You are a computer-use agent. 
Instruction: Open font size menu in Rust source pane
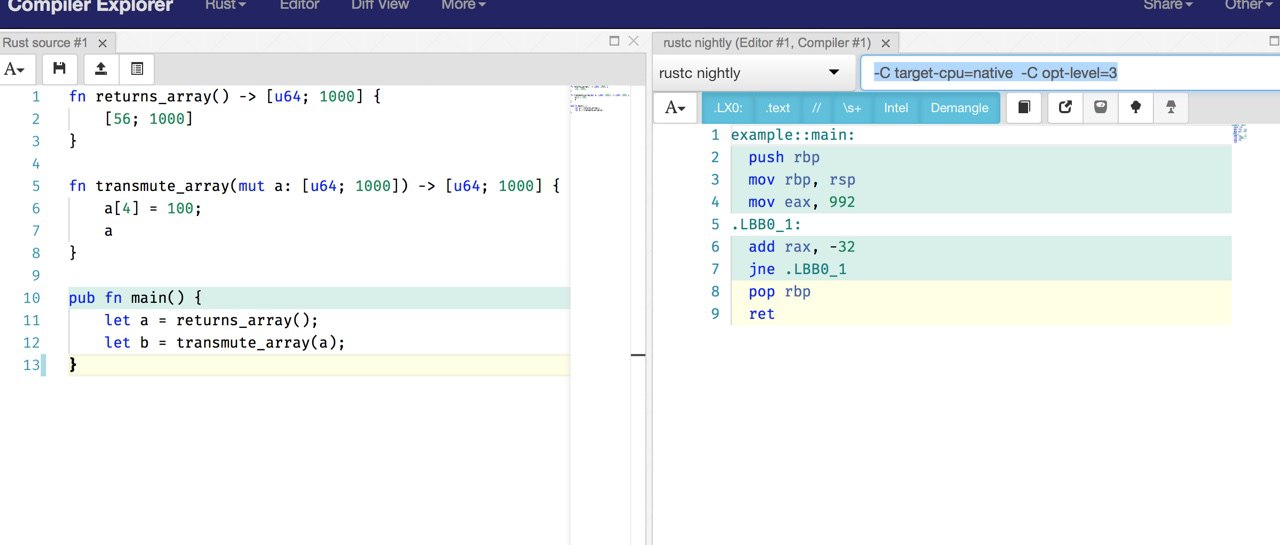coord(16,69)
